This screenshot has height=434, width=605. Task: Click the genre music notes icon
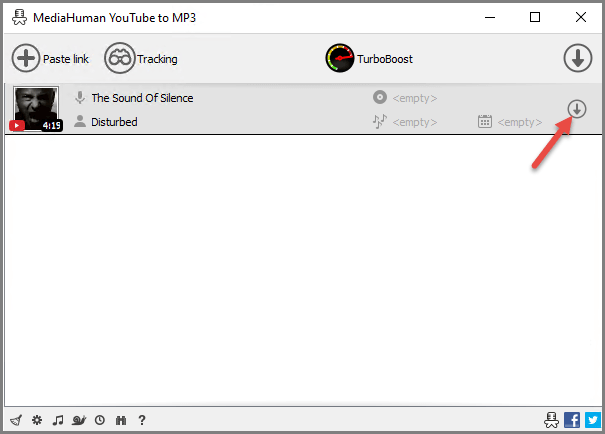point(380,121)
